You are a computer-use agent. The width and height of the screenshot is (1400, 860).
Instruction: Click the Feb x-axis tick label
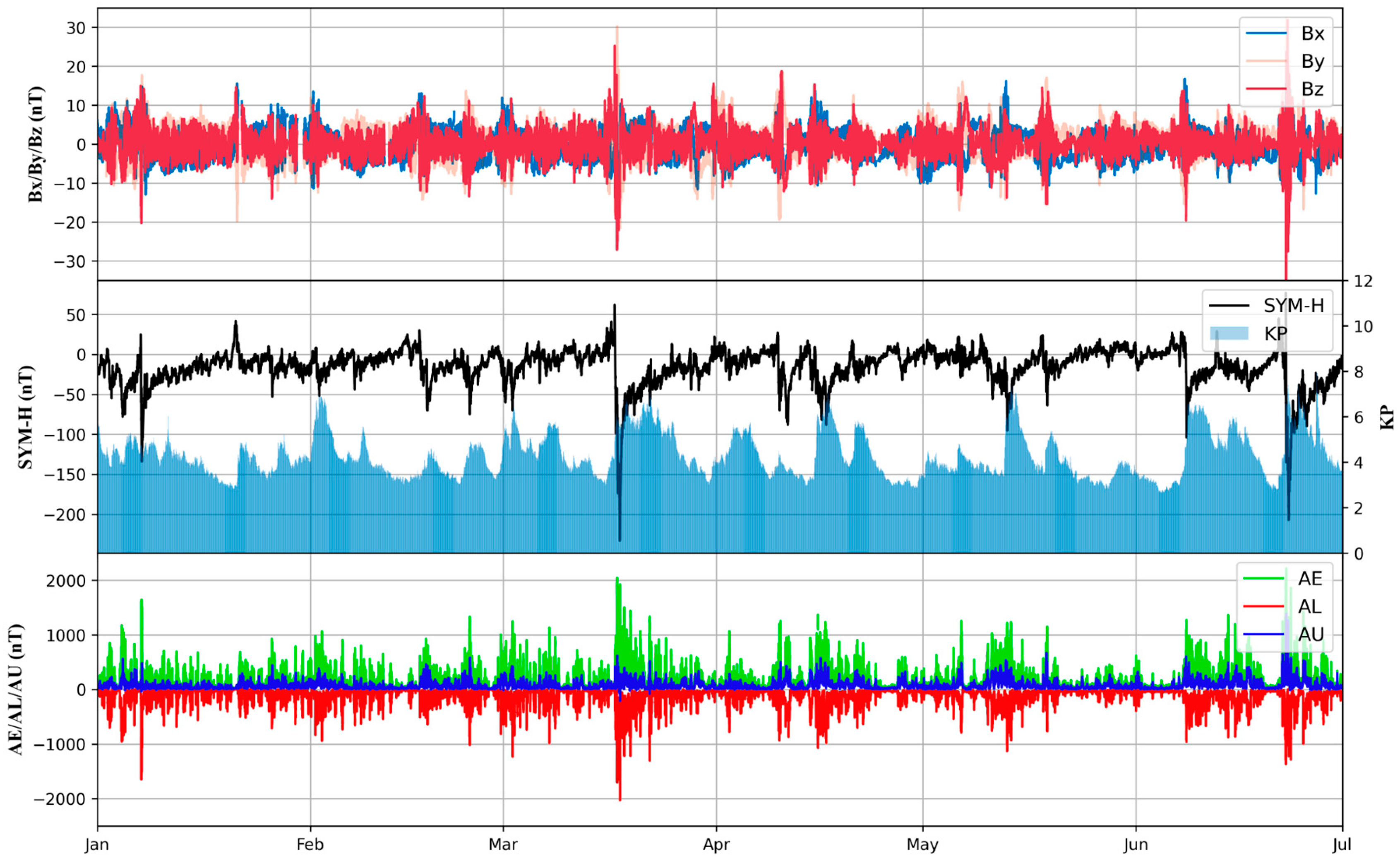[310, 845]
